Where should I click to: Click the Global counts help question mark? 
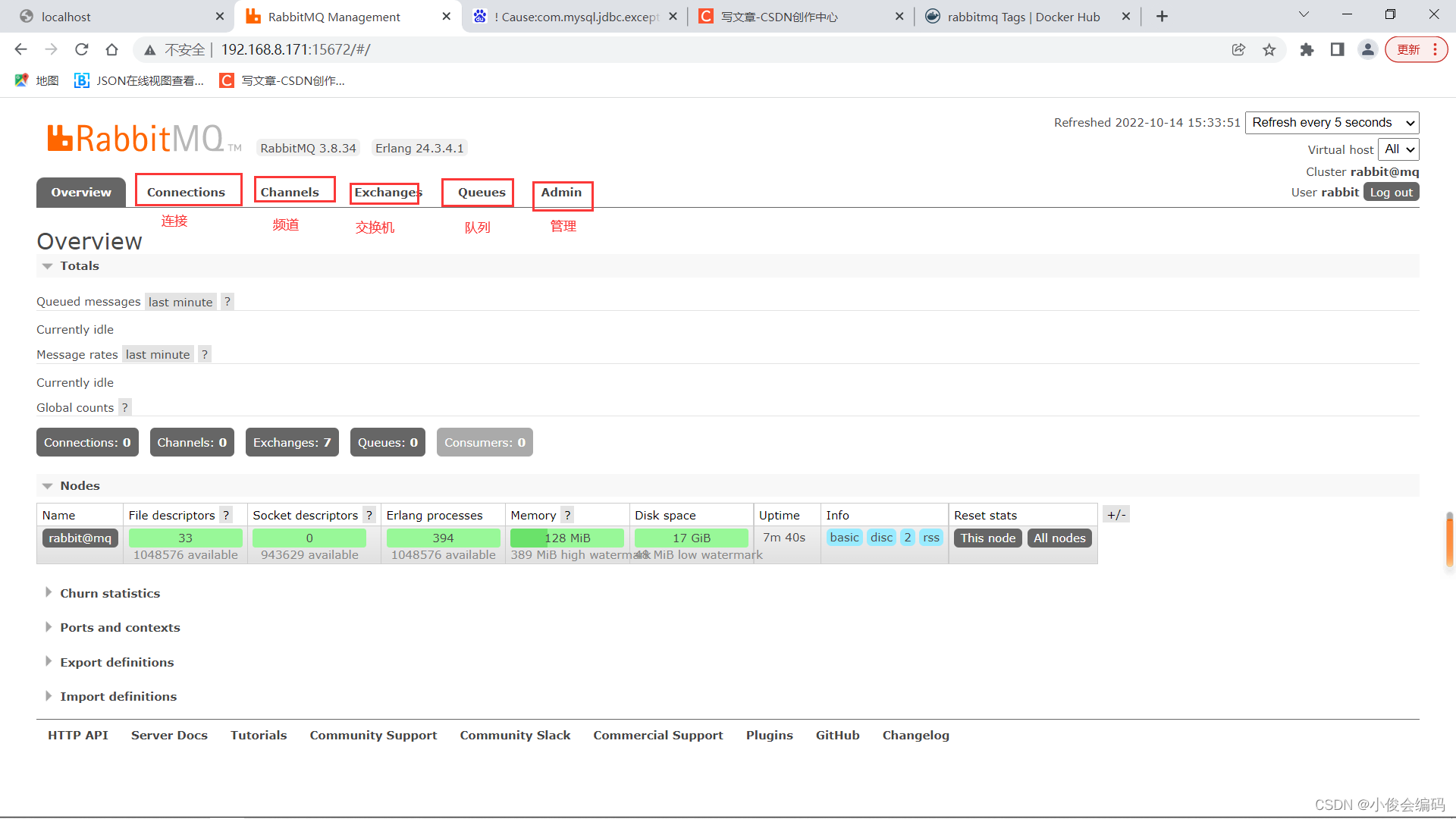pos(125,407)
